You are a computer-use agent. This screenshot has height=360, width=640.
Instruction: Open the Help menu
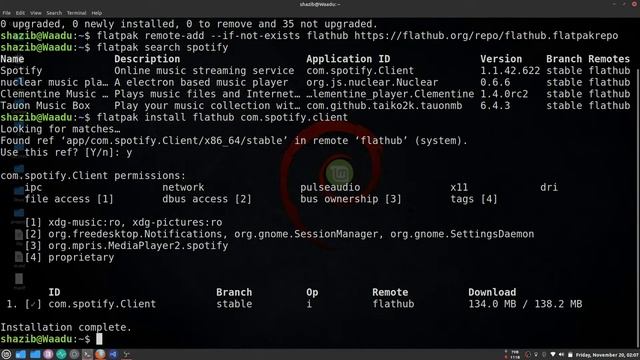[97, 13]
